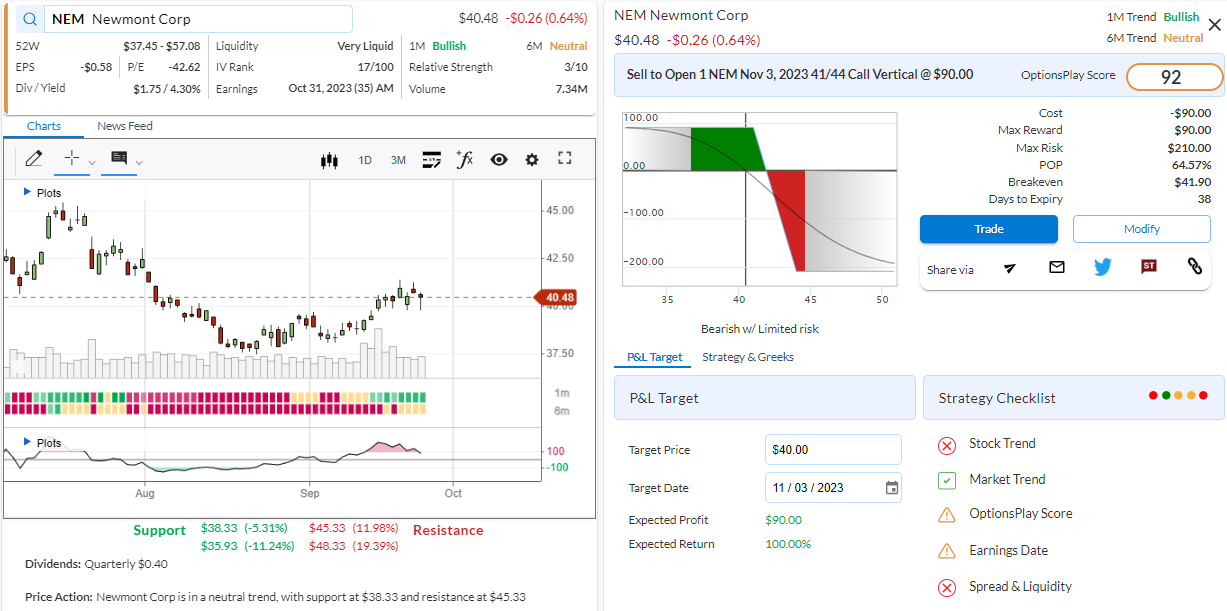Share the trade via email envelope icon
1227x611 pixels.
click(1057, 267)
